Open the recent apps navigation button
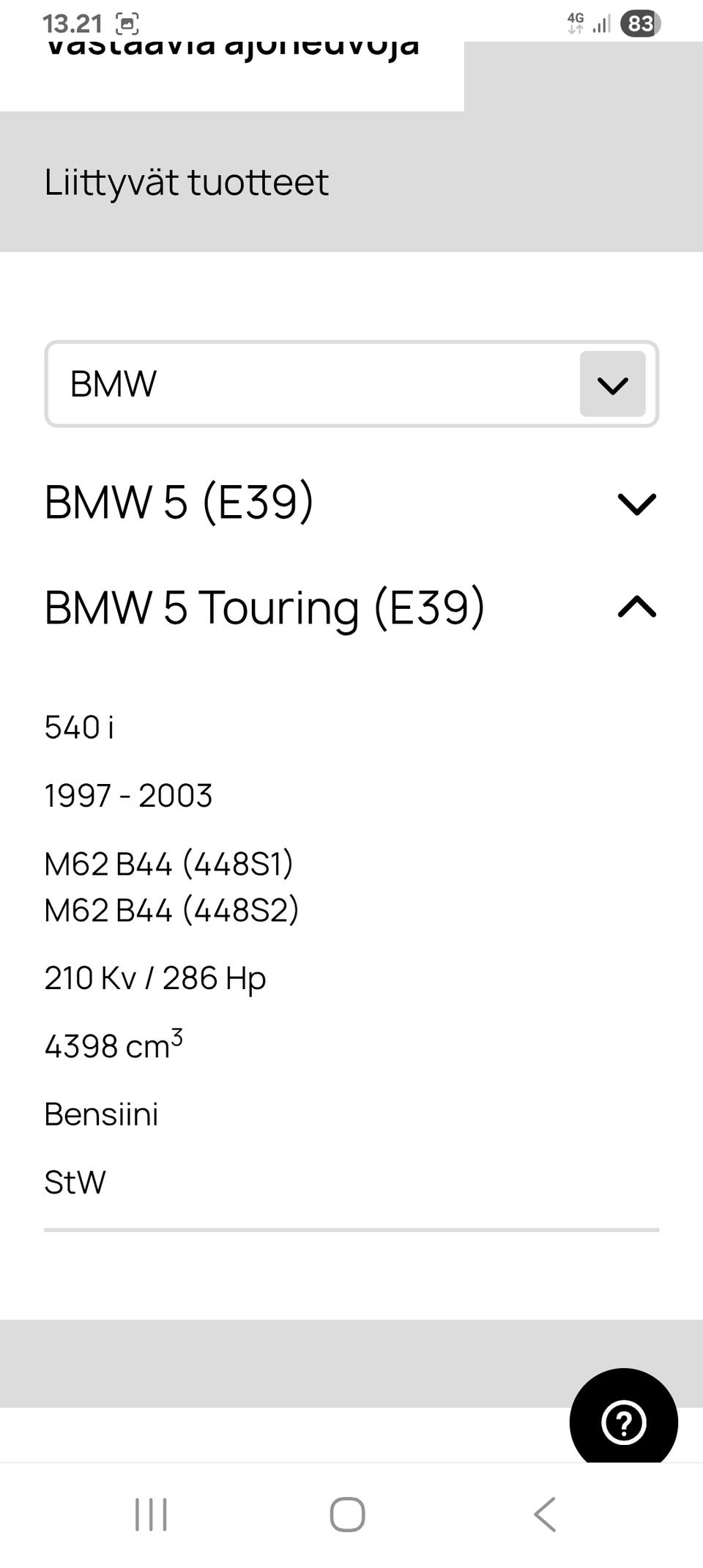This screenshot has height=1568, width=703. click(151, 1515)
